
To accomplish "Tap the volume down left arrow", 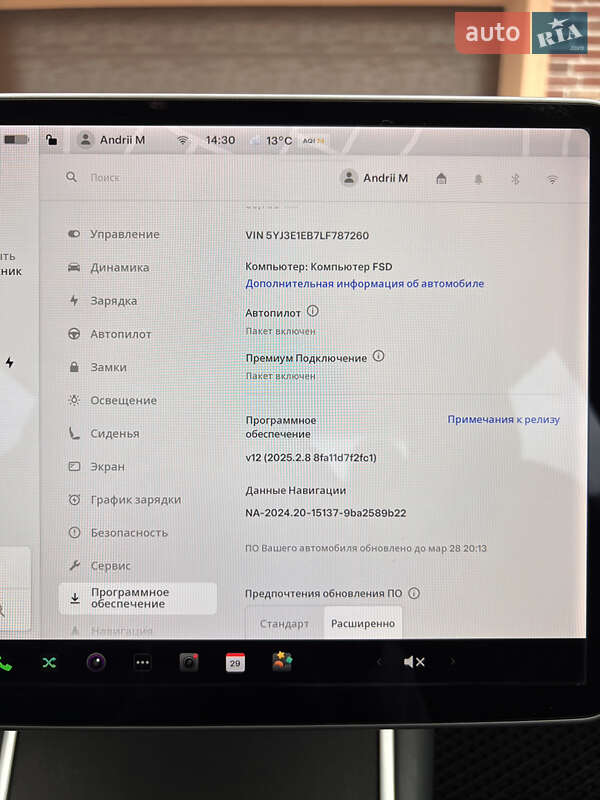I will [x=379, y=662].
